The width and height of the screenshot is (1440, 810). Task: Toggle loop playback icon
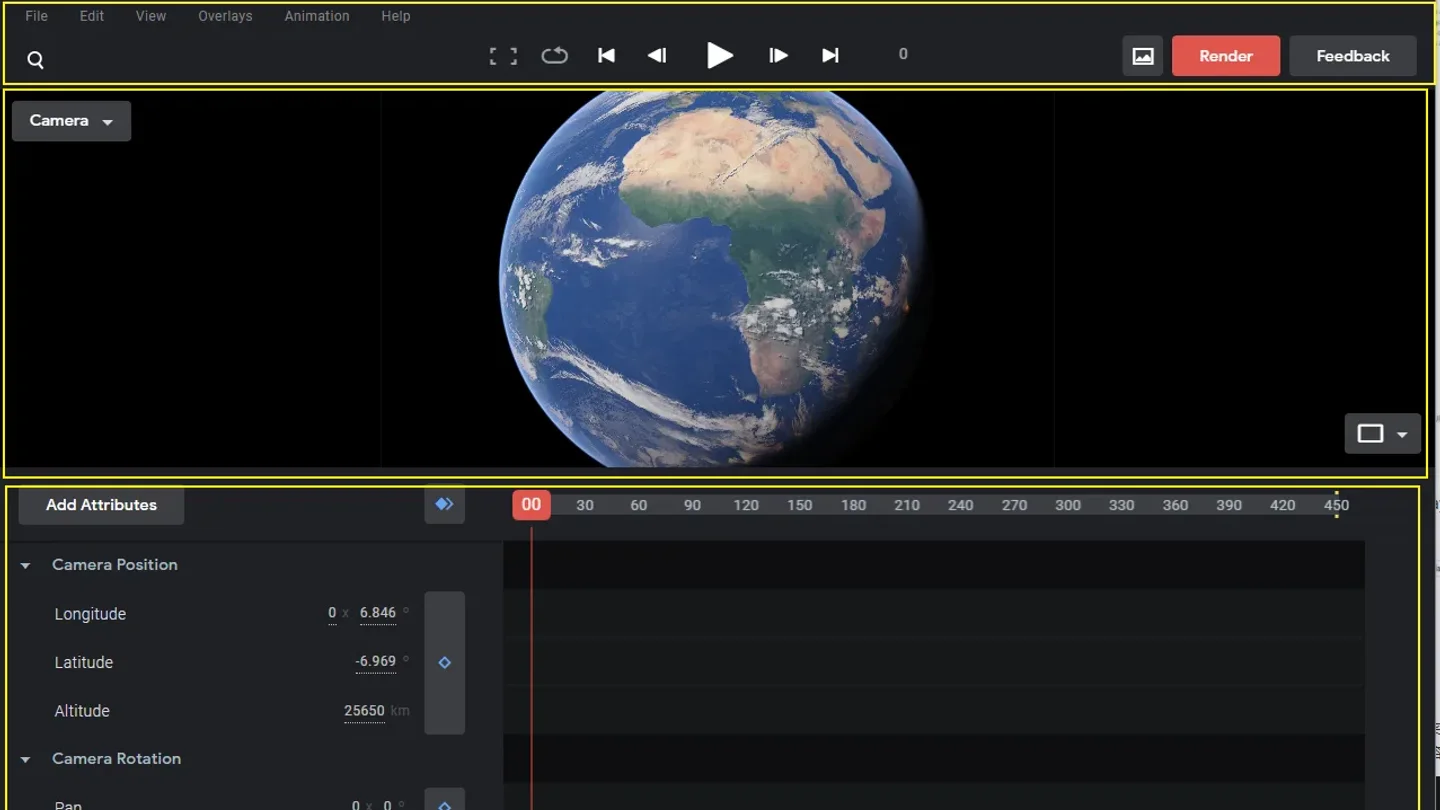coord(555,56)
